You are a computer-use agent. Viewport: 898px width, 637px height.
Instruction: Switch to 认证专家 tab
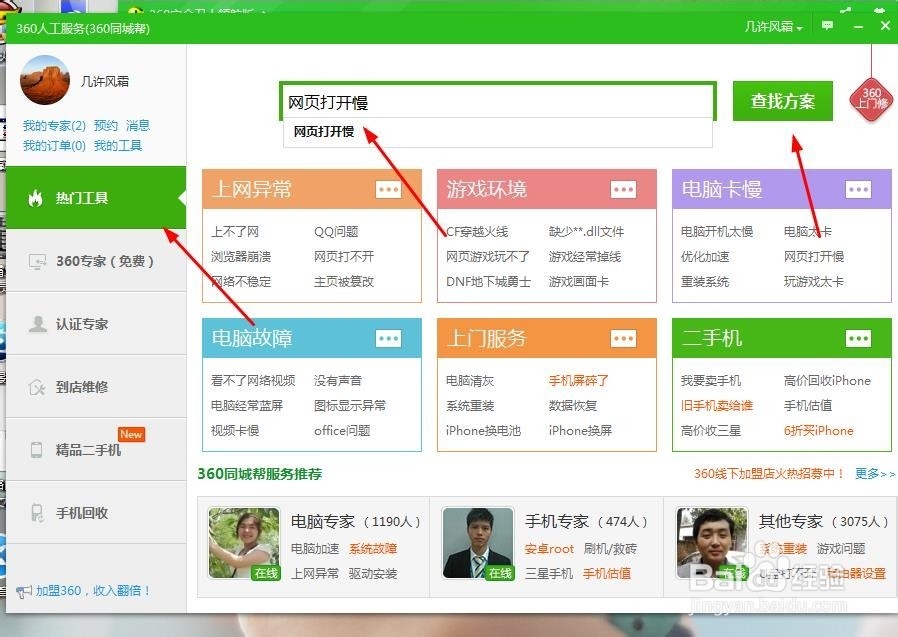96,324
